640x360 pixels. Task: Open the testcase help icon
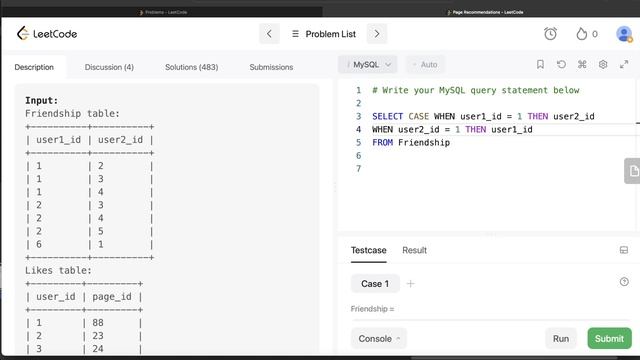point(624,282)
